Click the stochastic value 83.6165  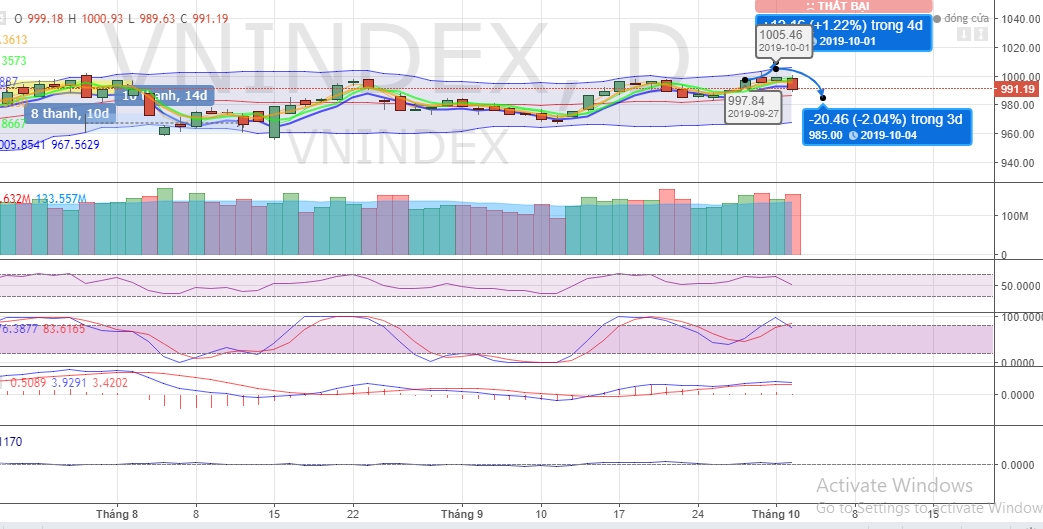[x=64, y=329]
